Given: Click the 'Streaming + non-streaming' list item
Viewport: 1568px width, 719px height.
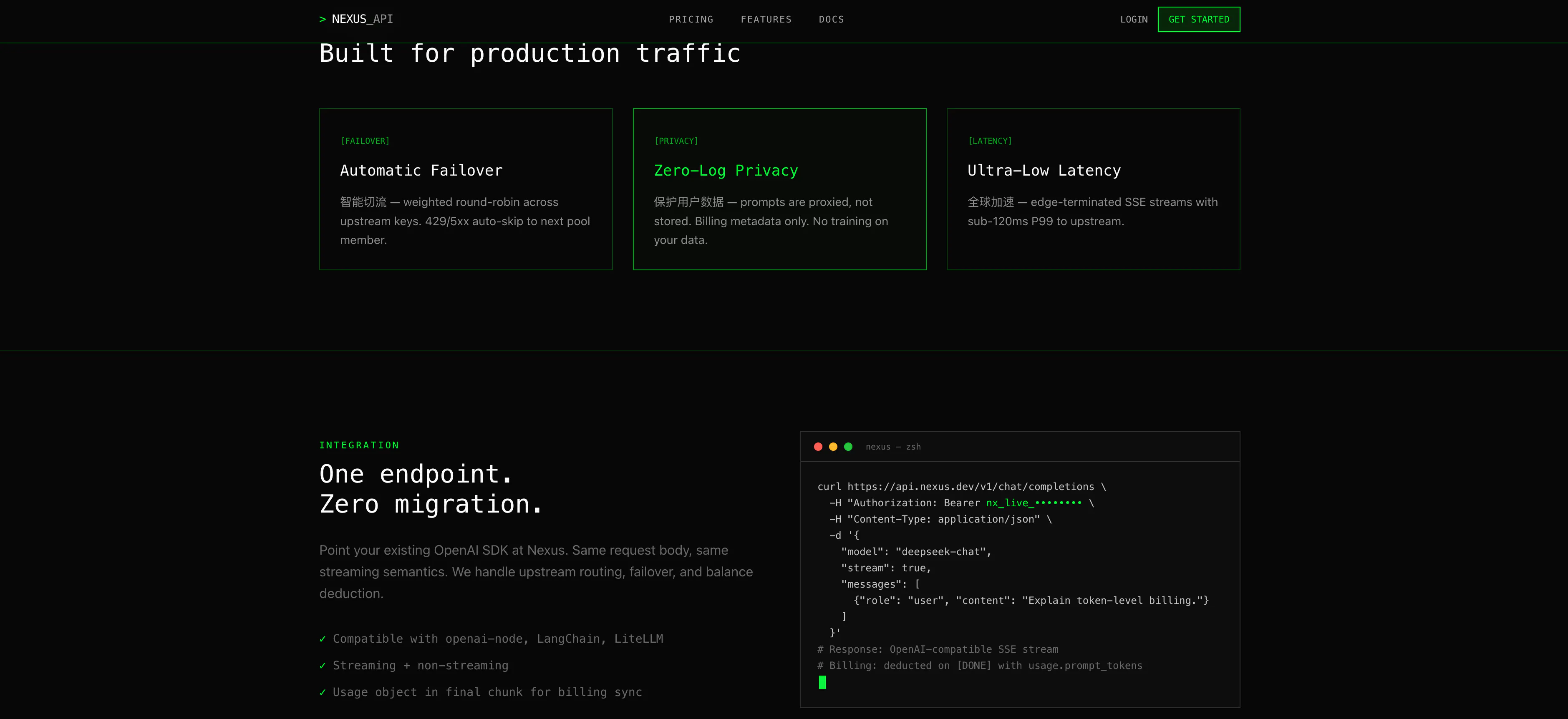Looking at the screenshot, I should [420, 666].
